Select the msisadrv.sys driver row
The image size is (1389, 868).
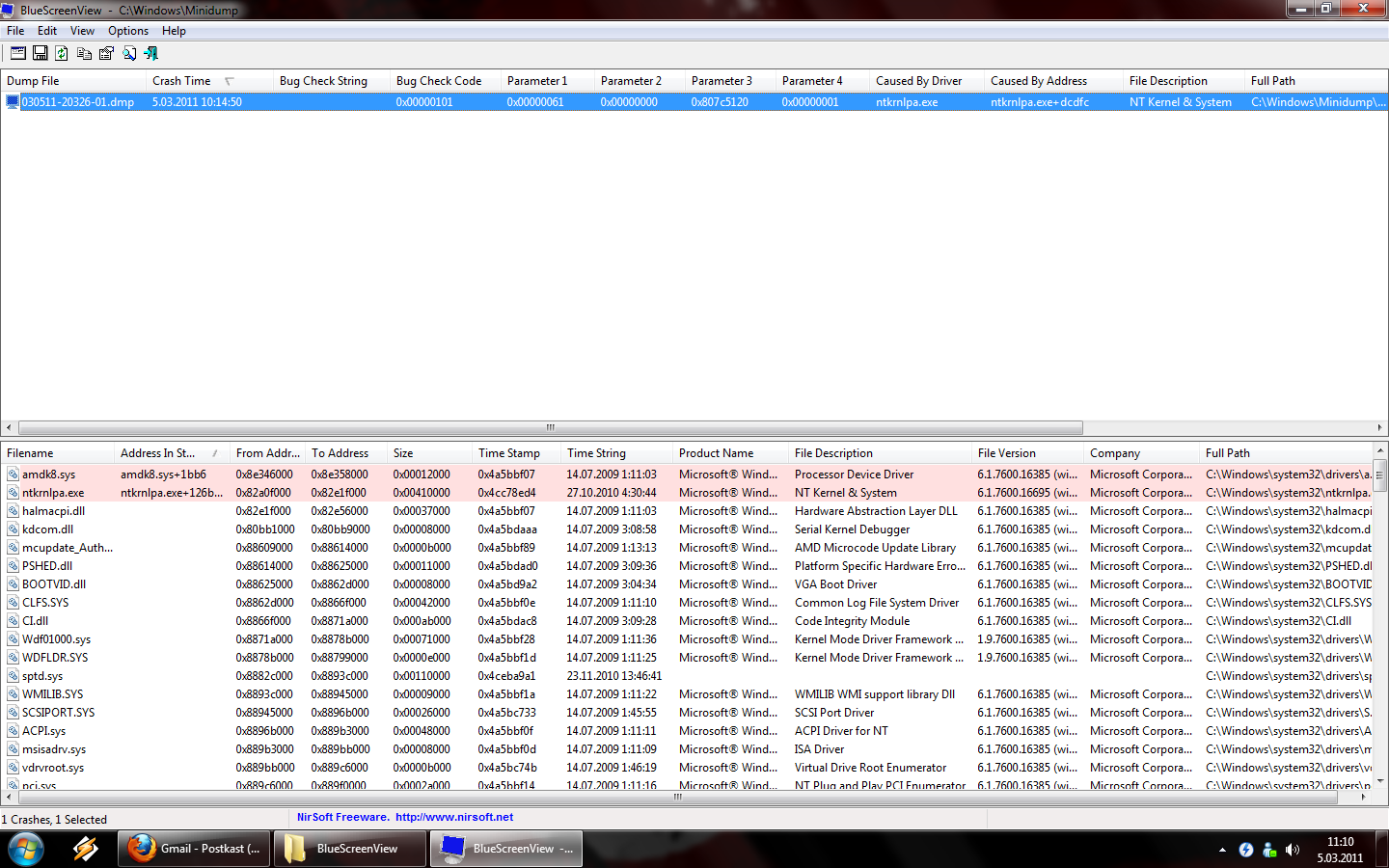click(687, 749)
